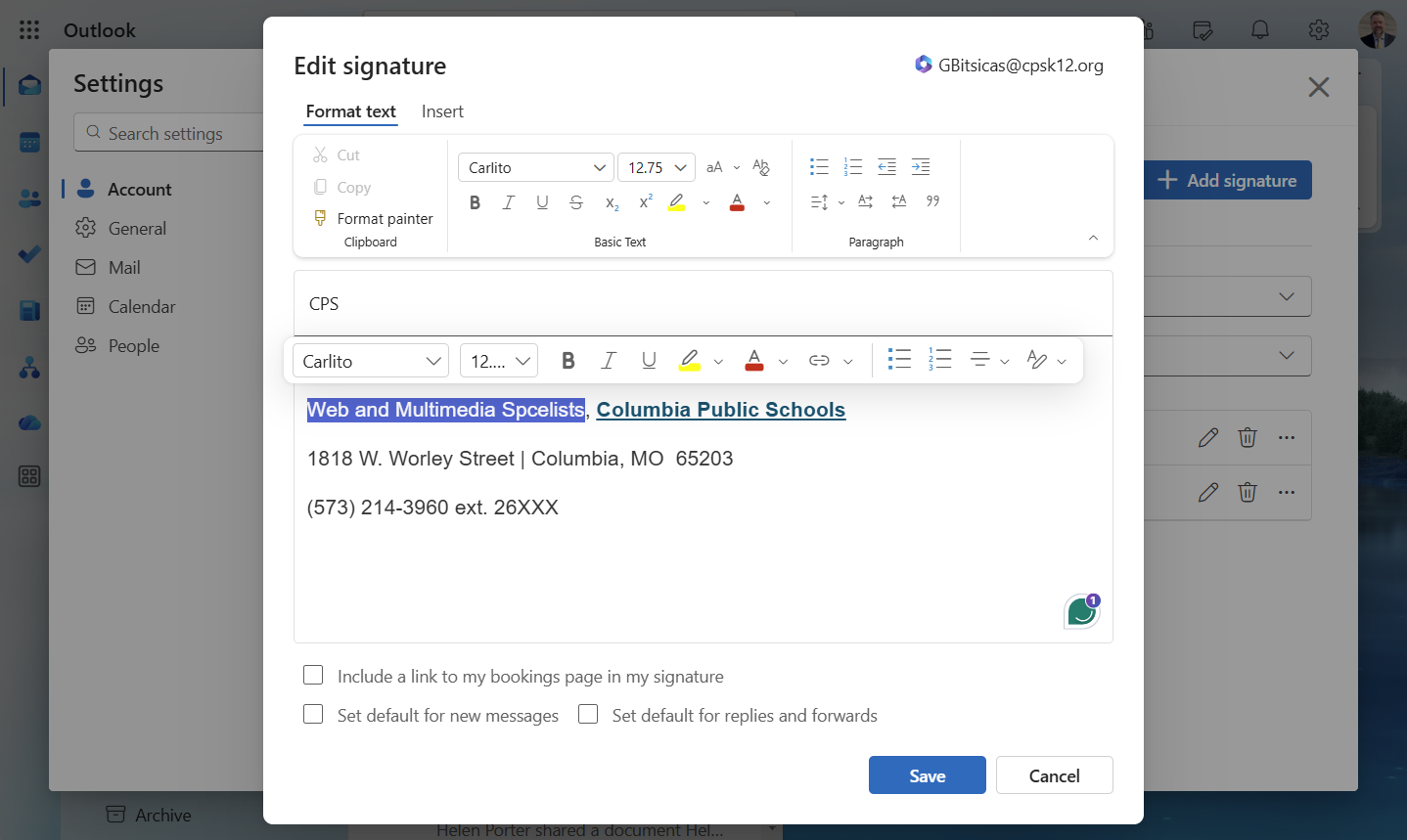Select the Format text tab
Viewport: 1407px width, 840px height.
point(350,111)
